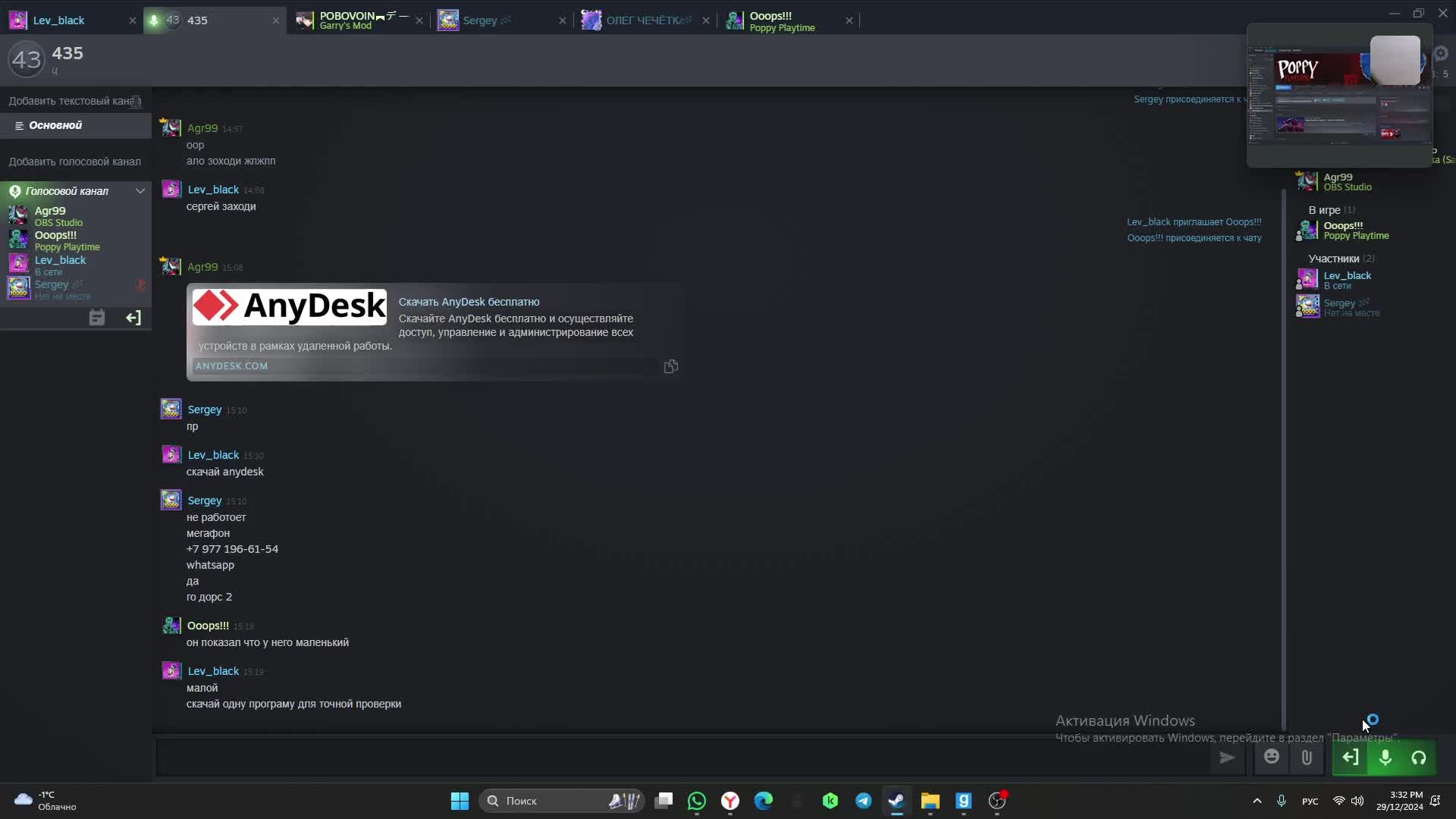Expand hidden system tray icons chevron
1456x819 pixels.
pos(1257,801)
